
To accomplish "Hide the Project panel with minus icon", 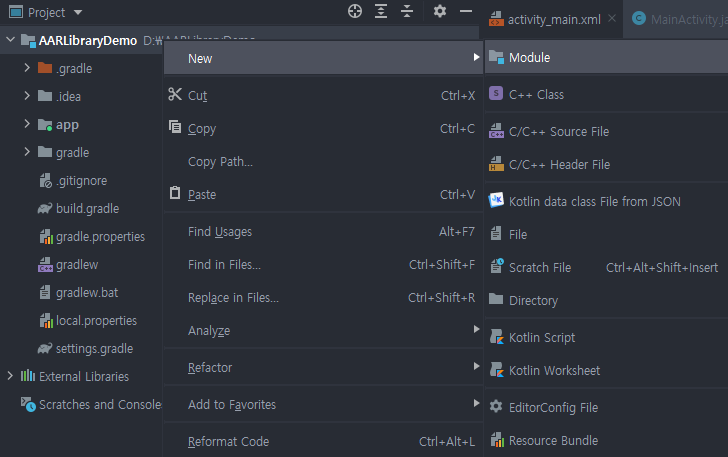I will click(466, 11).
